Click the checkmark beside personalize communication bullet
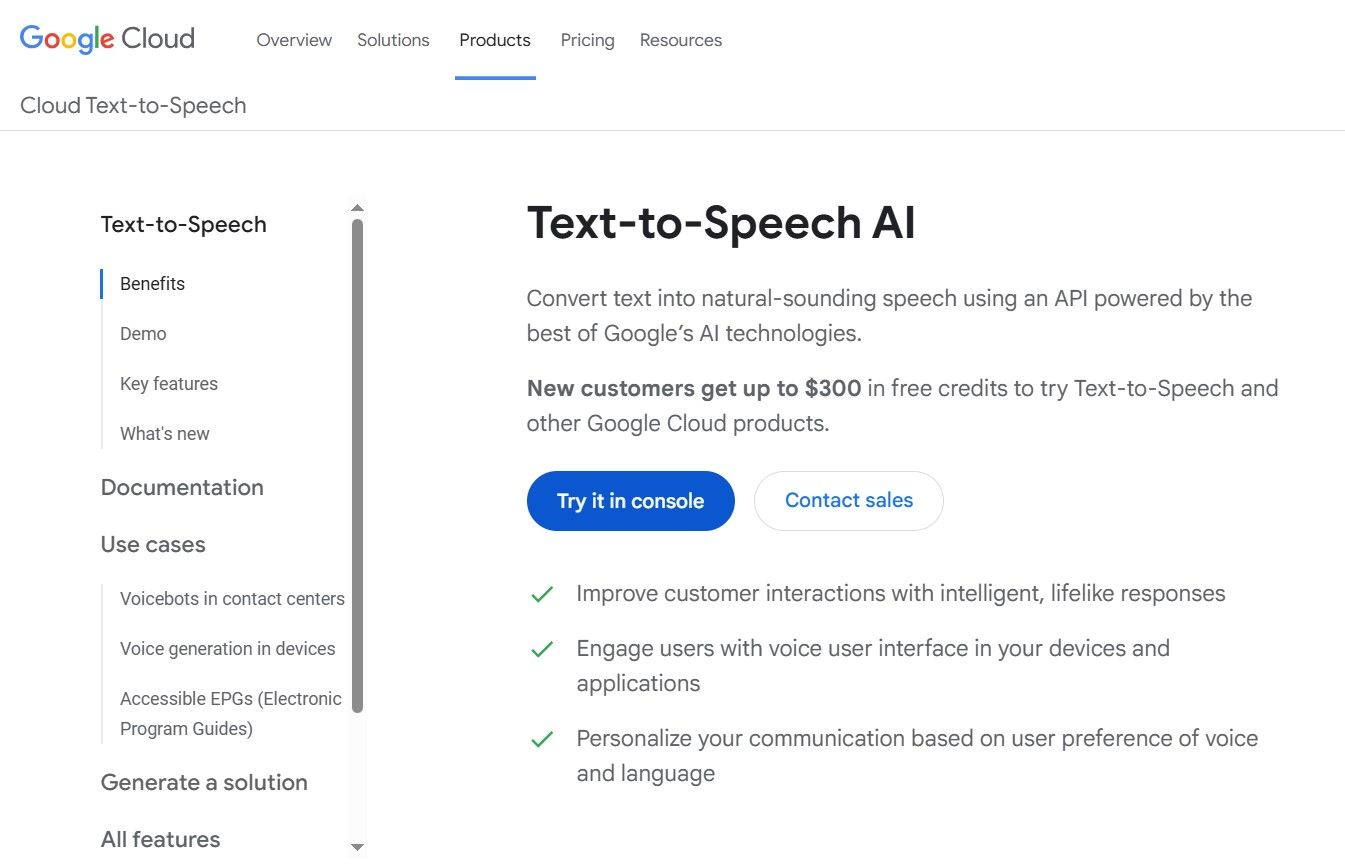 [x=541, y=738]
